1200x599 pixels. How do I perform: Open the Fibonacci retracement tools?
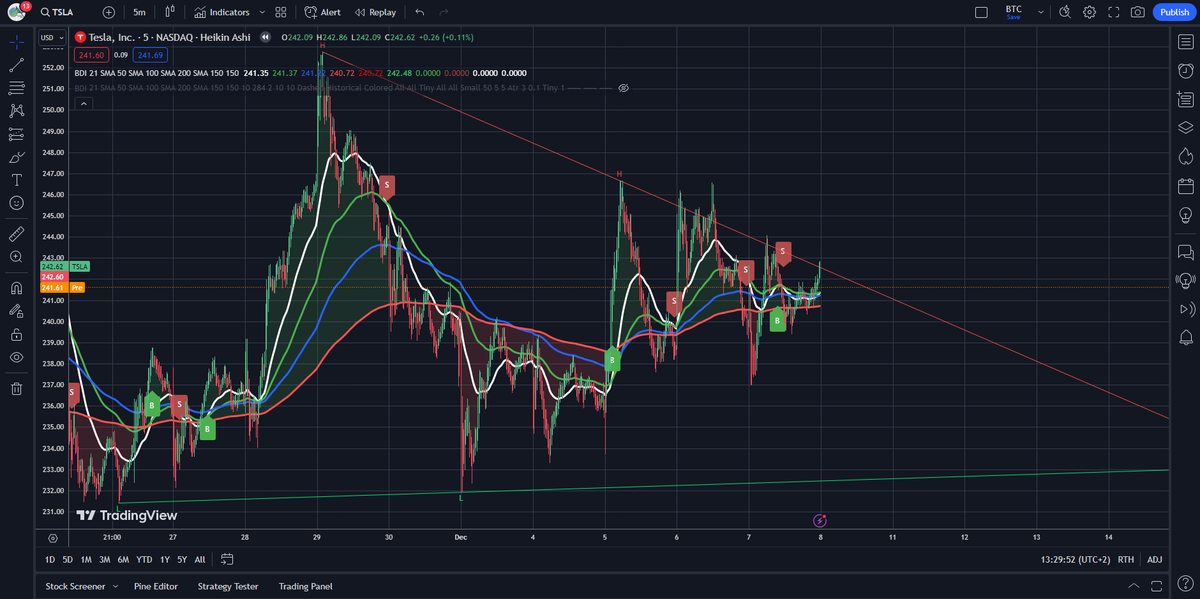click(16, 88)
